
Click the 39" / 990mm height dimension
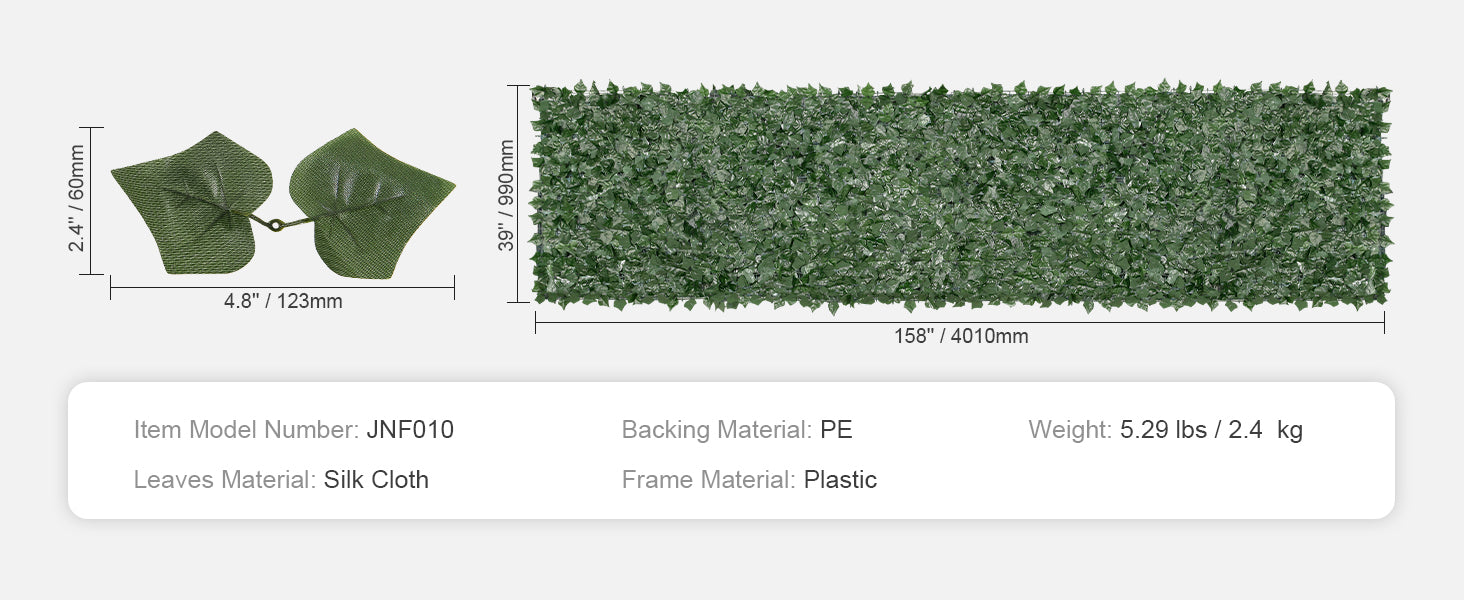click(x=507, y=195)
